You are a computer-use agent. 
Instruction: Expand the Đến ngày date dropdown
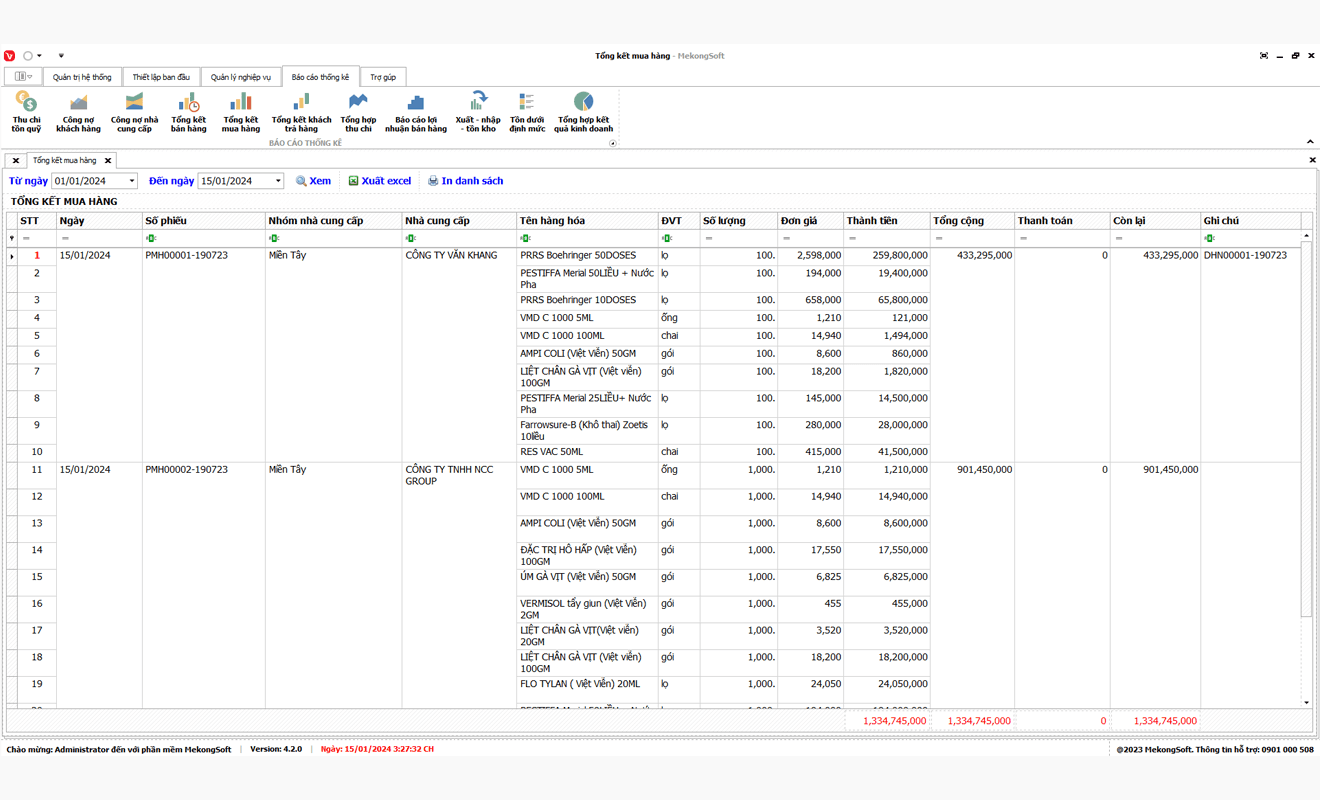click(278, 181)
